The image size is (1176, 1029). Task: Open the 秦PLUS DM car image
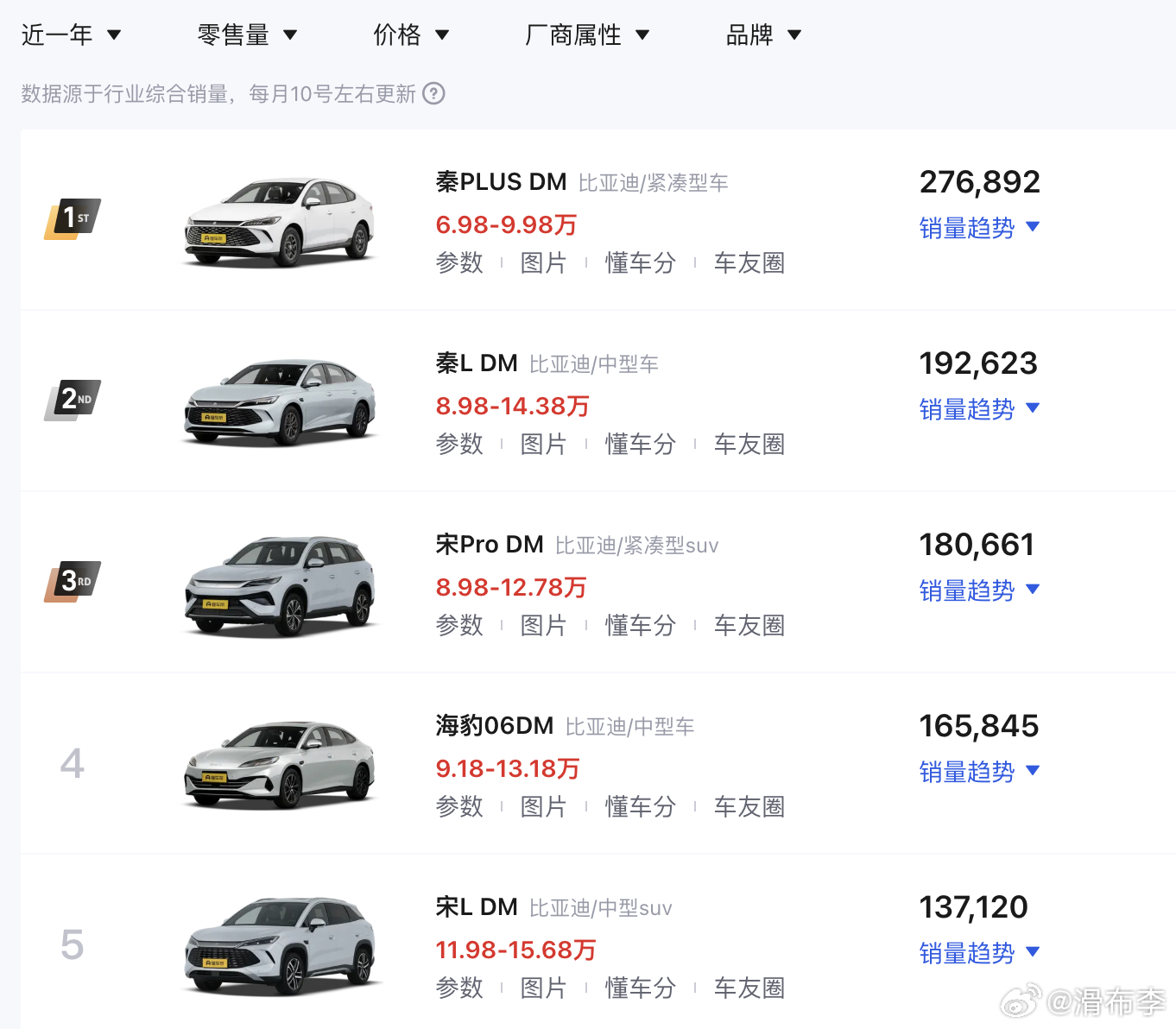coord(280,223)
